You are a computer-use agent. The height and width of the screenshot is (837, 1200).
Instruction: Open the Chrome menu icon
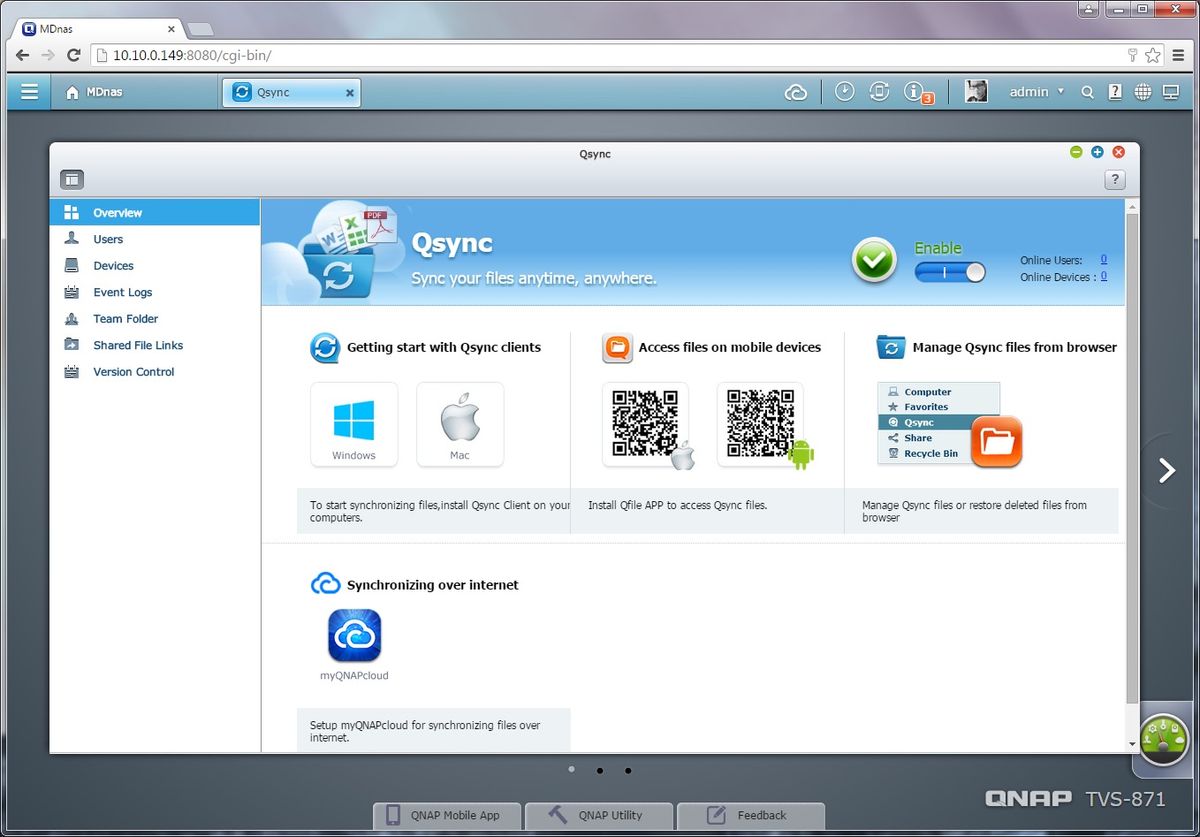click(x=1180, y=55)
